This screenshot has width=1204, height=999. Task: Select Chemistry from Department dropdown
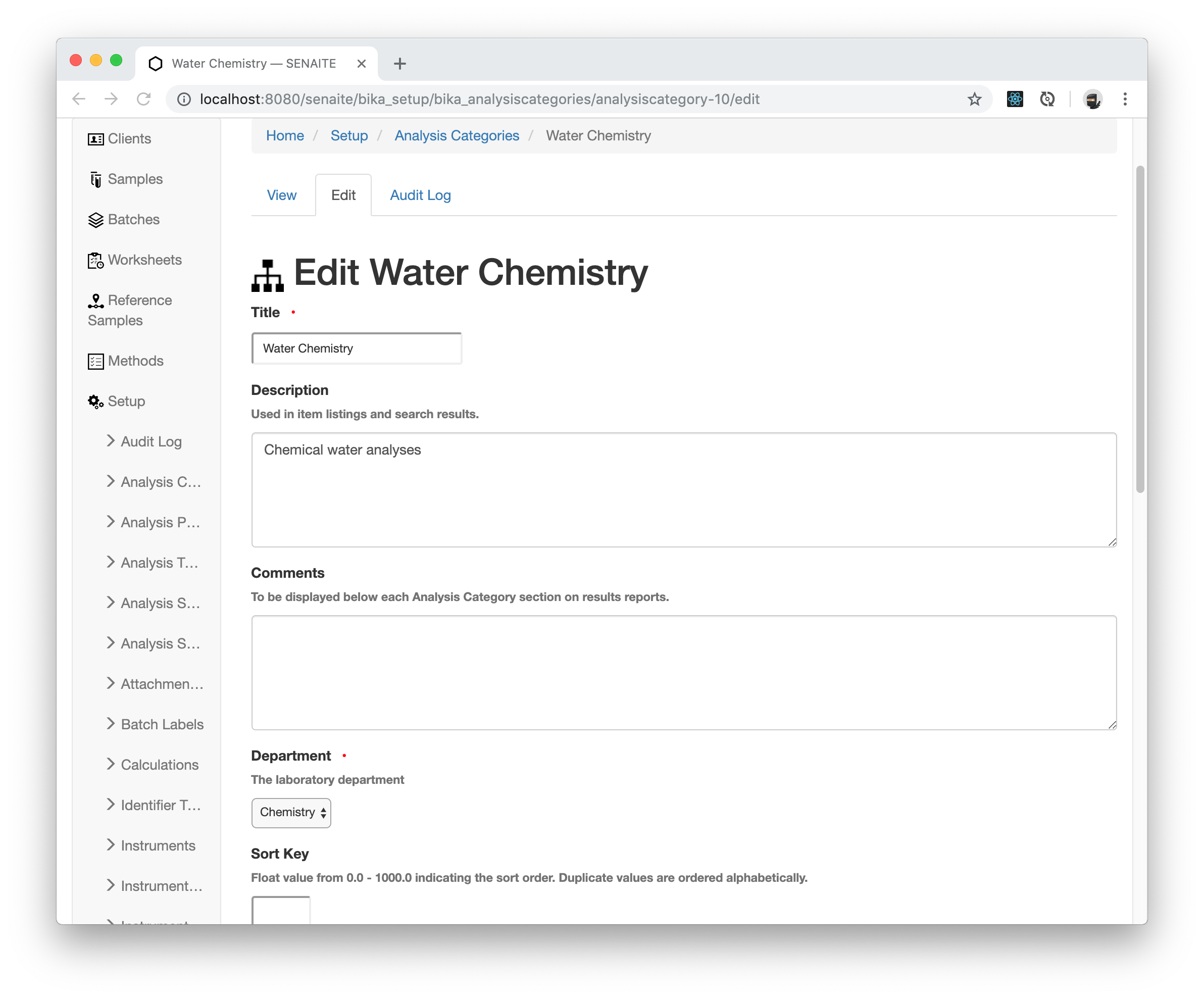pyautogui.click(x=291, y=811)
